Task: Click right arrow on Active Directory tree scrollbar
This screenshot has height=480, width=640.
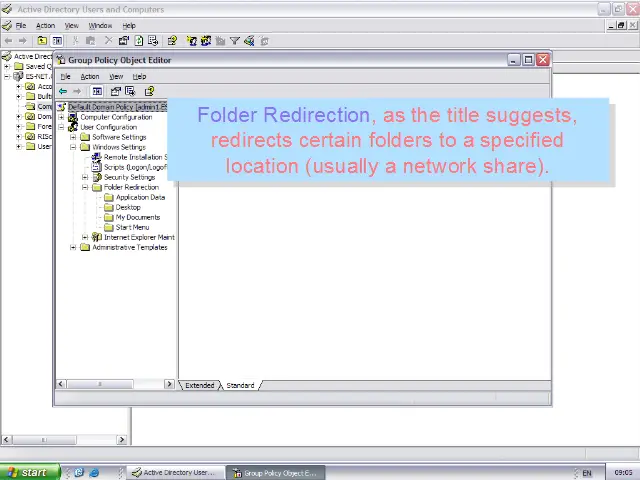Action: point(122,440)
